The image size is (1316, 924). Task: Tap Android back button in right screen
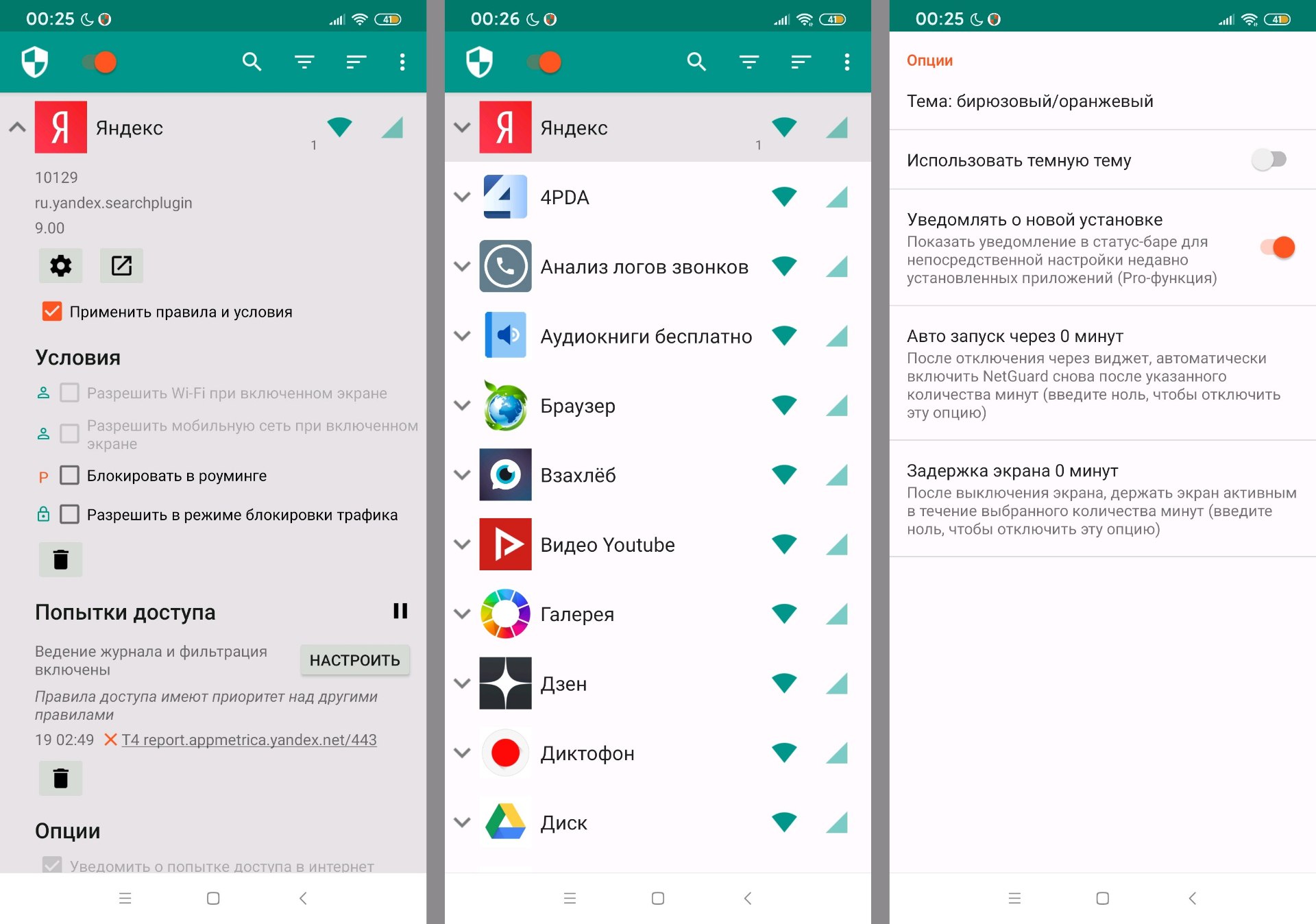click(x=1192, y=898)
